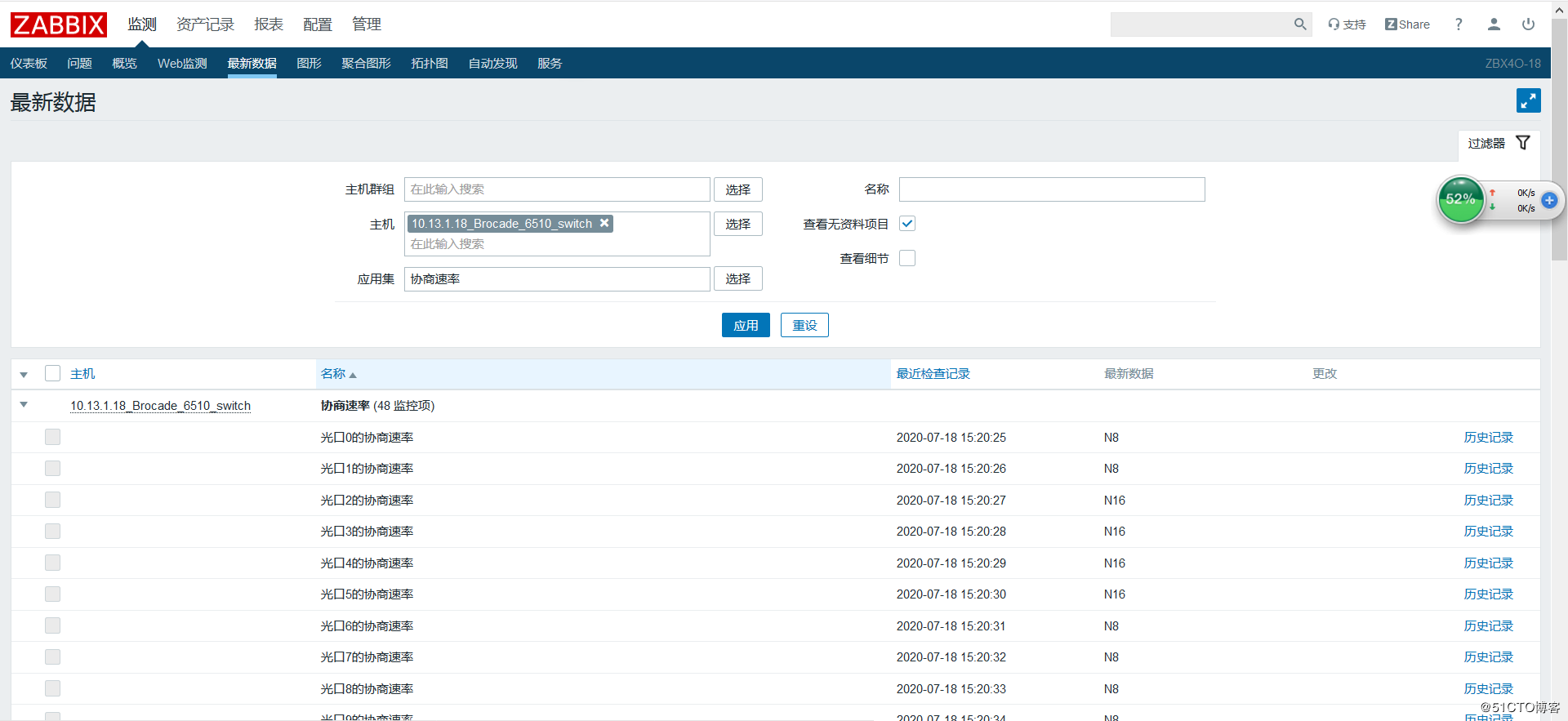Viewport: 1568px width, 721px height.
Task: Click the power sign-out icon
Action: click(x=1528, y=24)
